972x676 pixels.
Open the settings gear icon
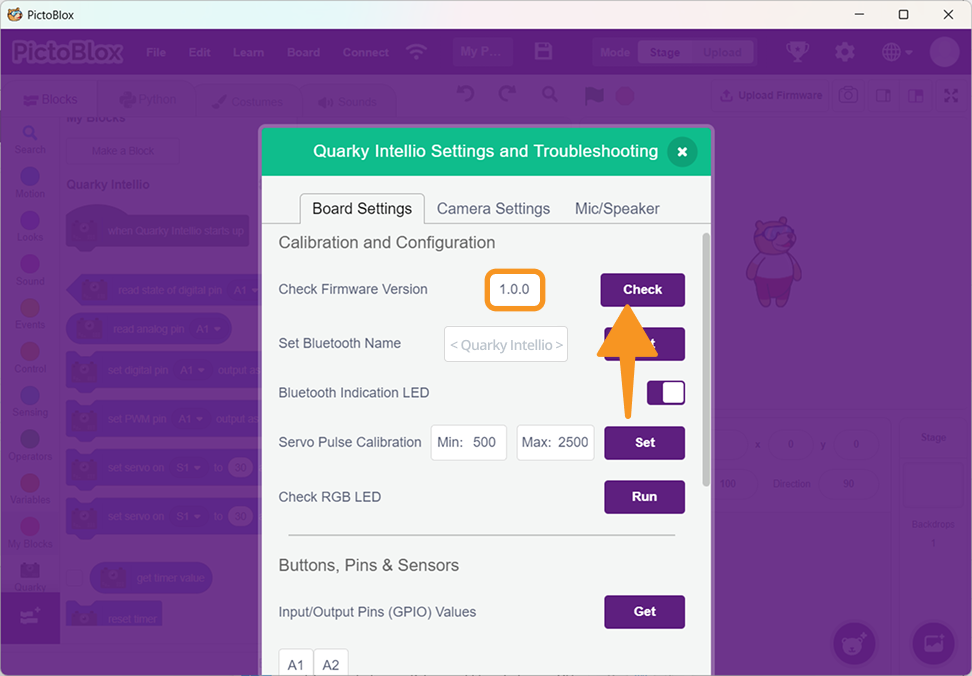845,52
